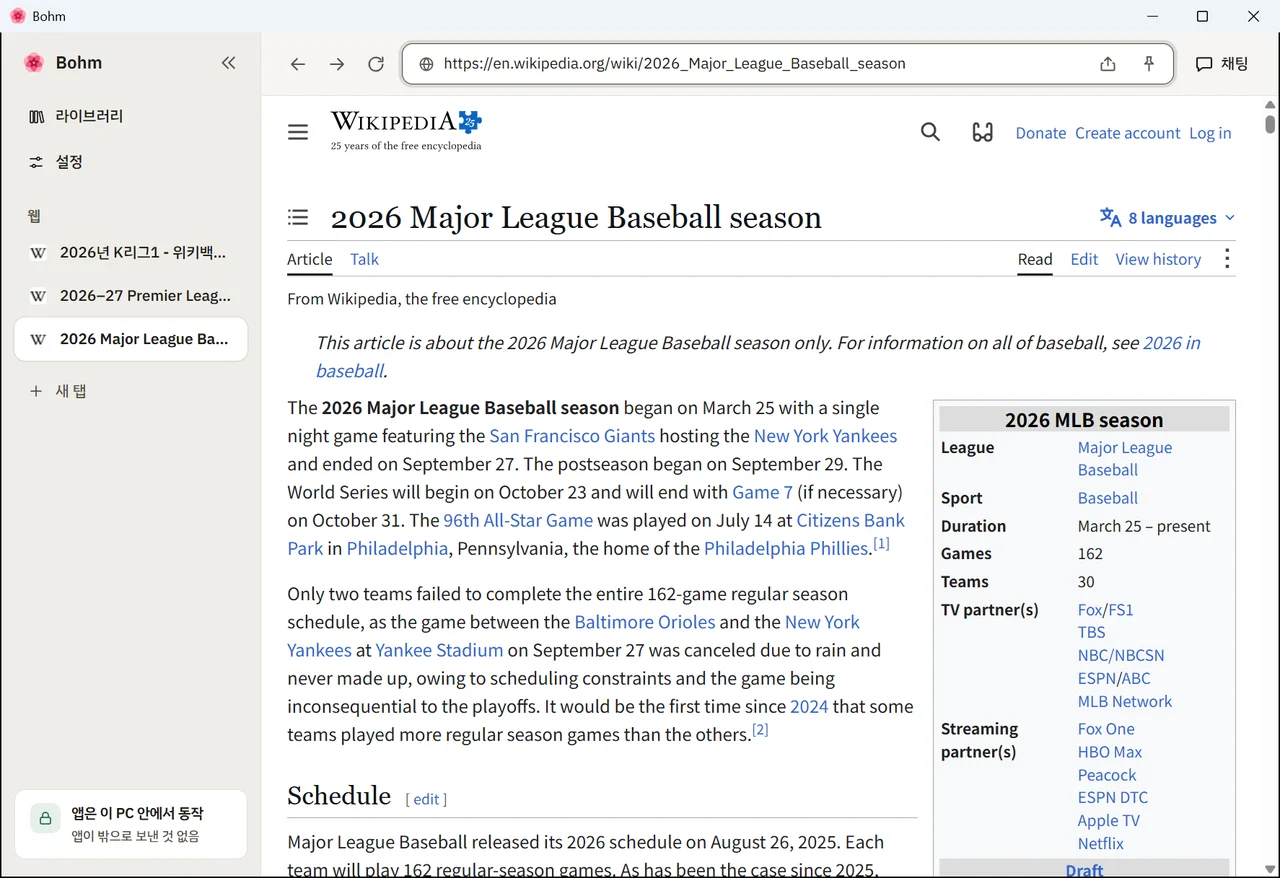Open the San Francisco Giants link
1280x878 pixels.
[572, 436]
